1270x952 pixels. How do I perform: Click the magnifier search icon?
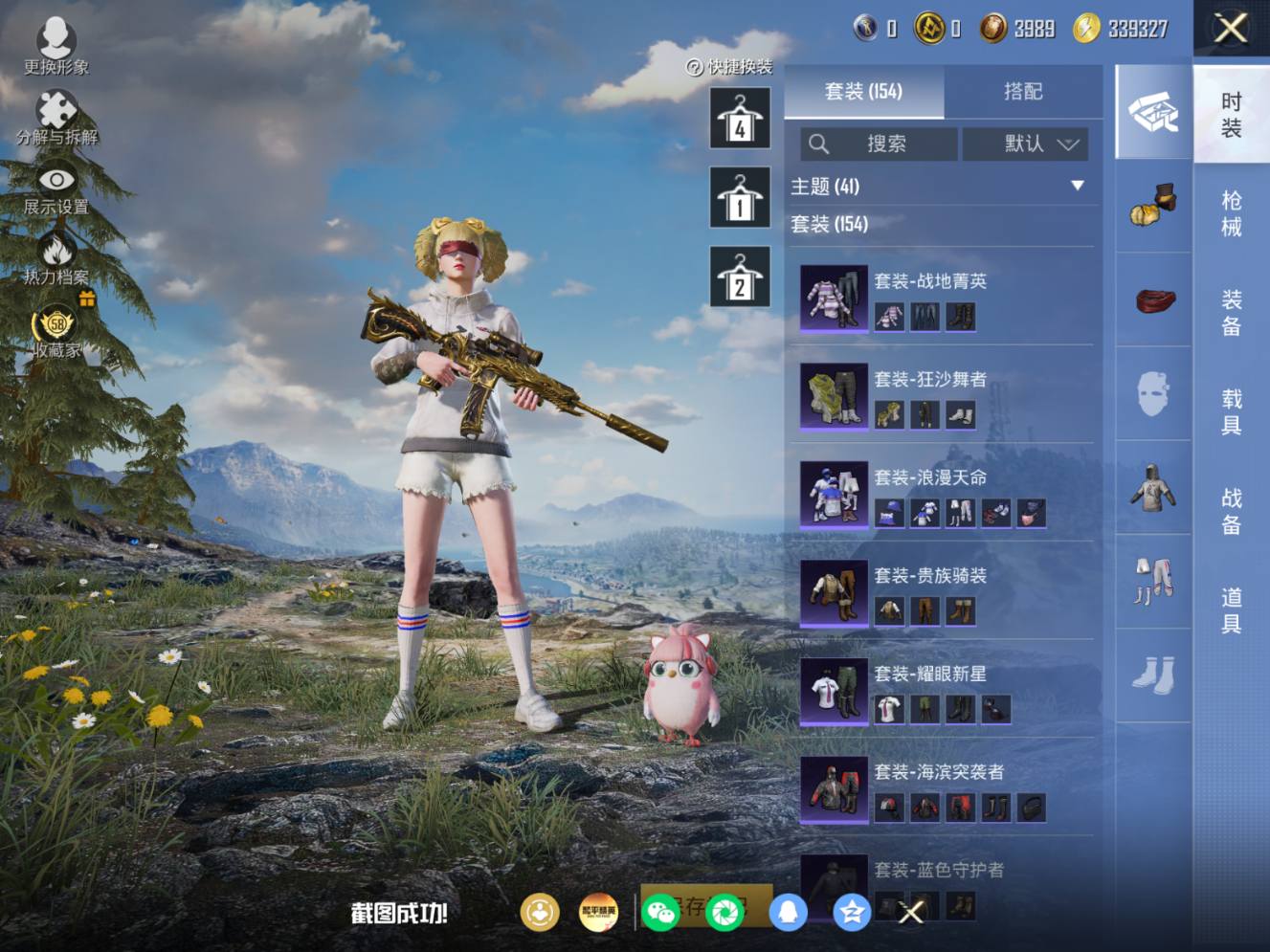pos(818,144)
